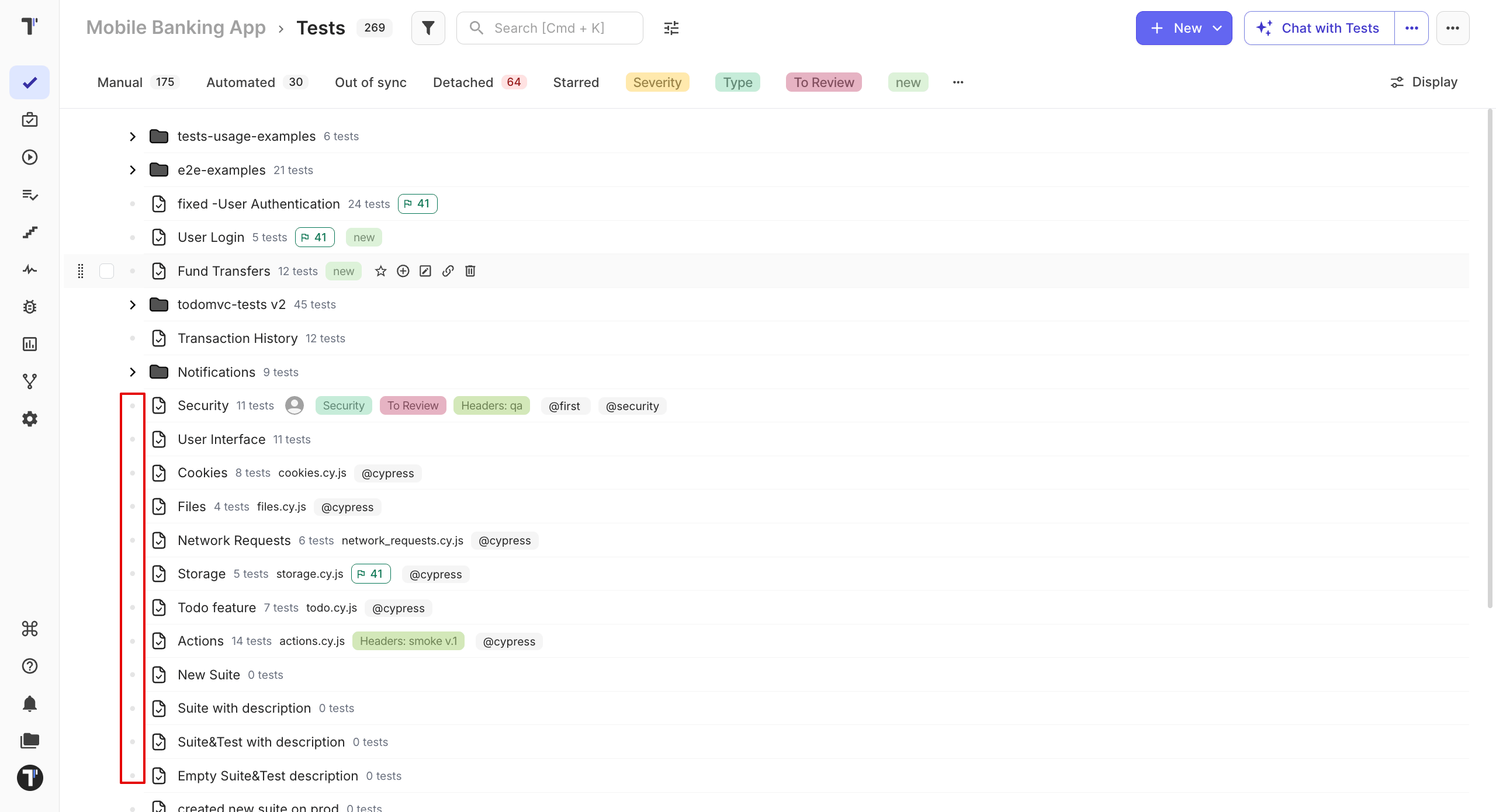This screenshot has width=1496, height=812.
Task: Open the Tests section in sidebar
Action: click(x=30, y=82)
